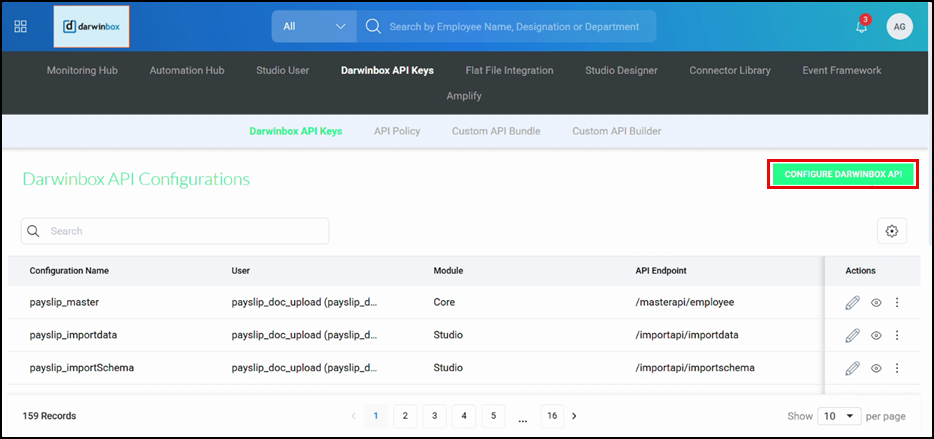Image resolution: width=934 pixels, height=439 pixels.
Task: Open the app grid menu icon
Action: (x=20, y=26)
